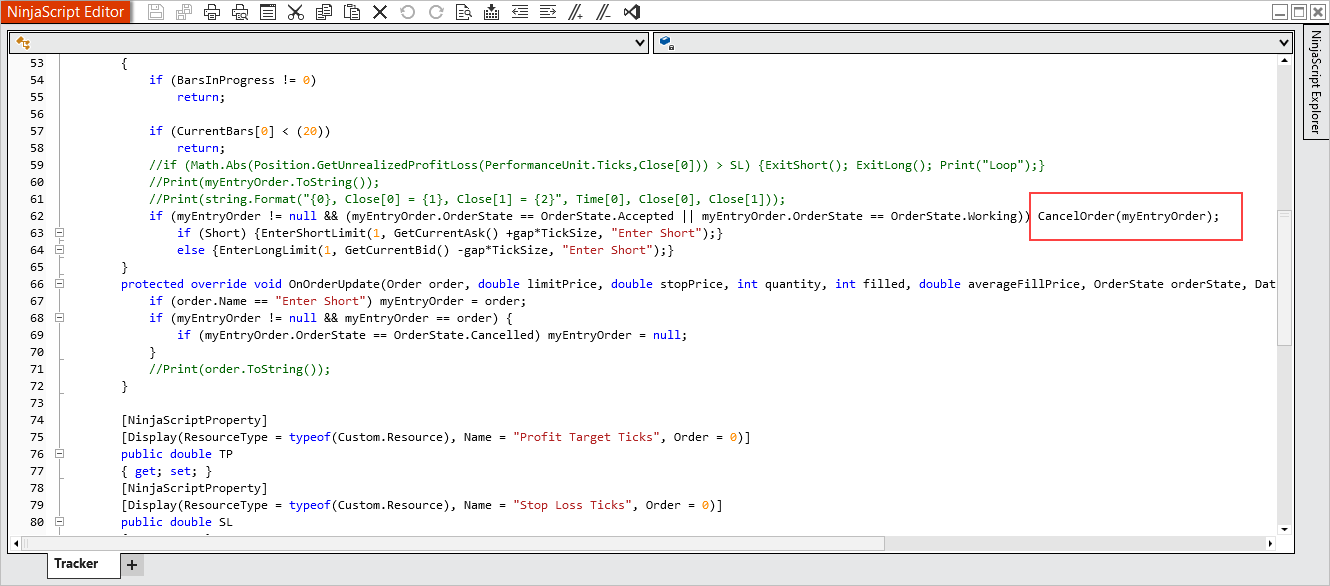The image size is (1330, 586).
Task: Collapse the code fold at line 63
Action: click(59, 233)
